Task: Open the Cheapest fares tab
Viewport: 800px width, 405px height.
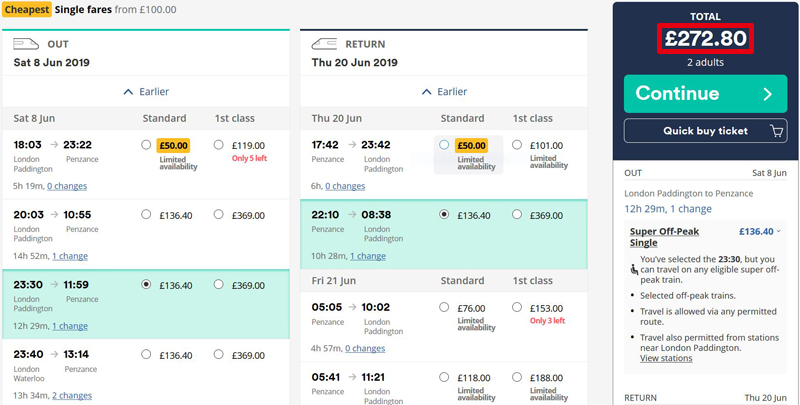Action: tap(27, 9)
